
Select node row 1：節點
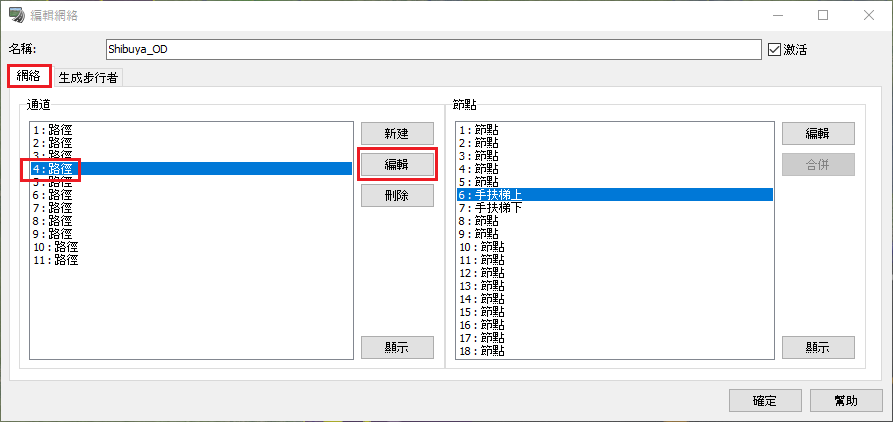click(x=615, y=130)
